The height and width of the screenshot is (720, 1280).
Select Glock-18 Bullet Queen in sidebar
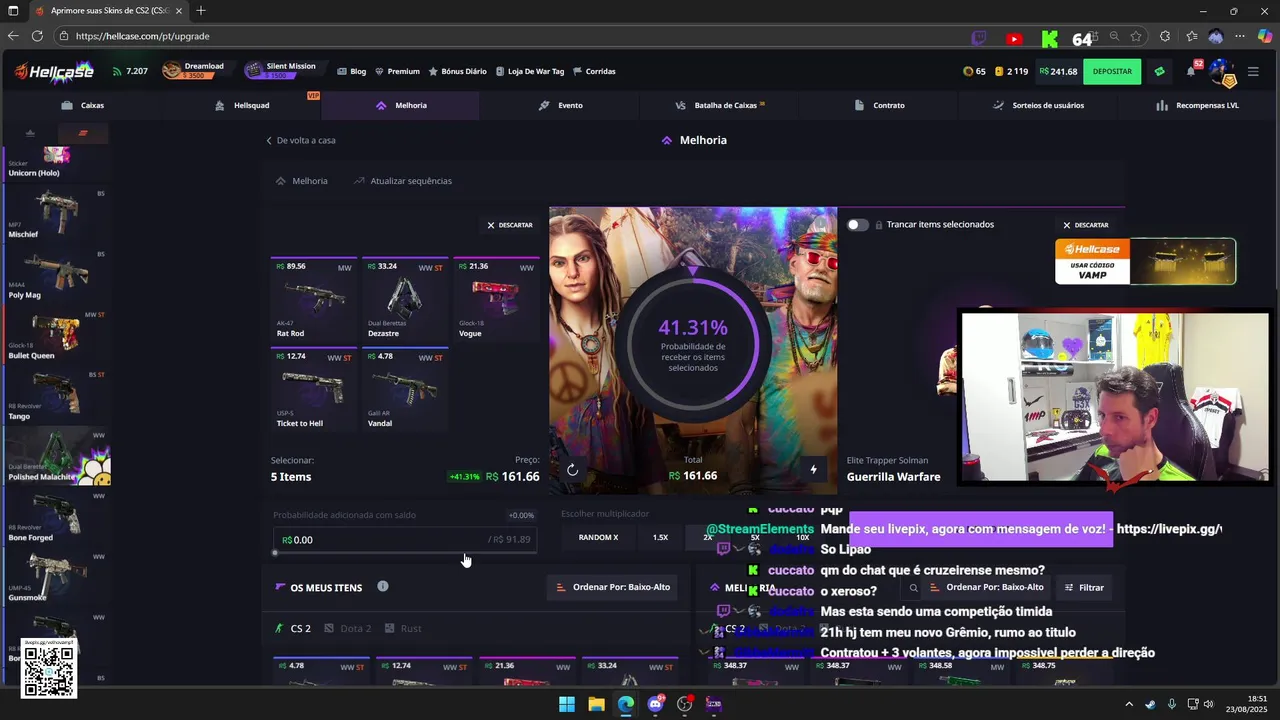pos(55,336)
